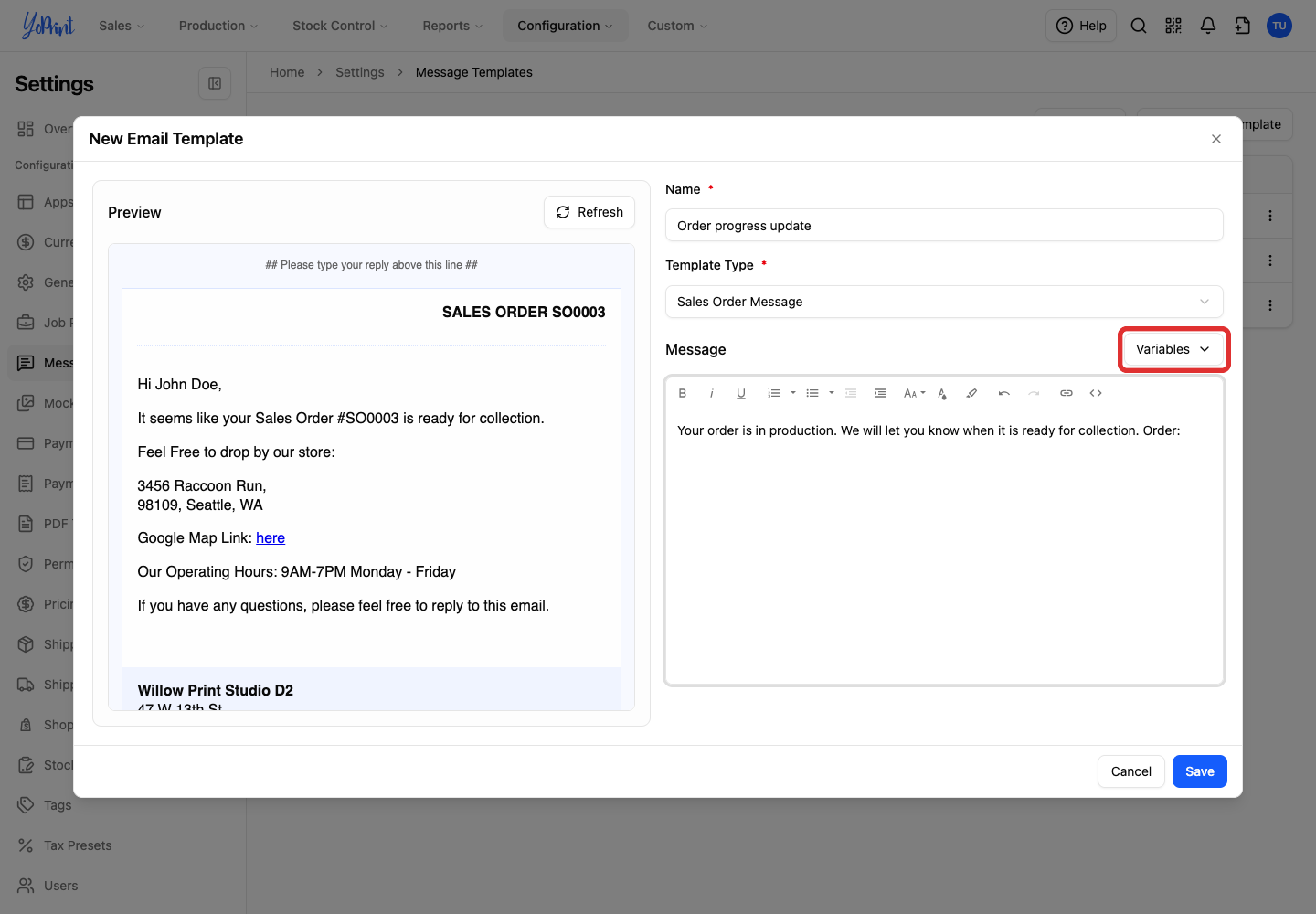Open the Help button
The height and width of the screenshot is (914, 1316).
[x=1081, y=26]
